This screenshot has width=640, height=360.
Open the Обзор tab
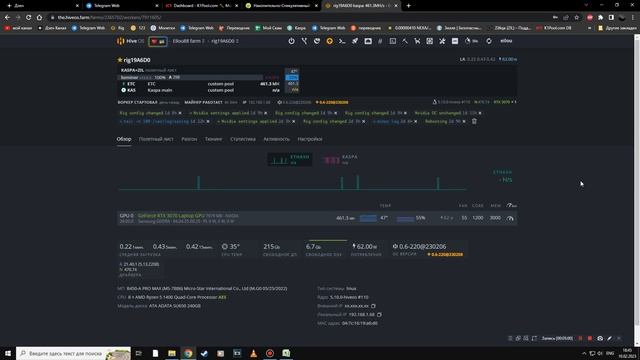(x=124, y=139)
